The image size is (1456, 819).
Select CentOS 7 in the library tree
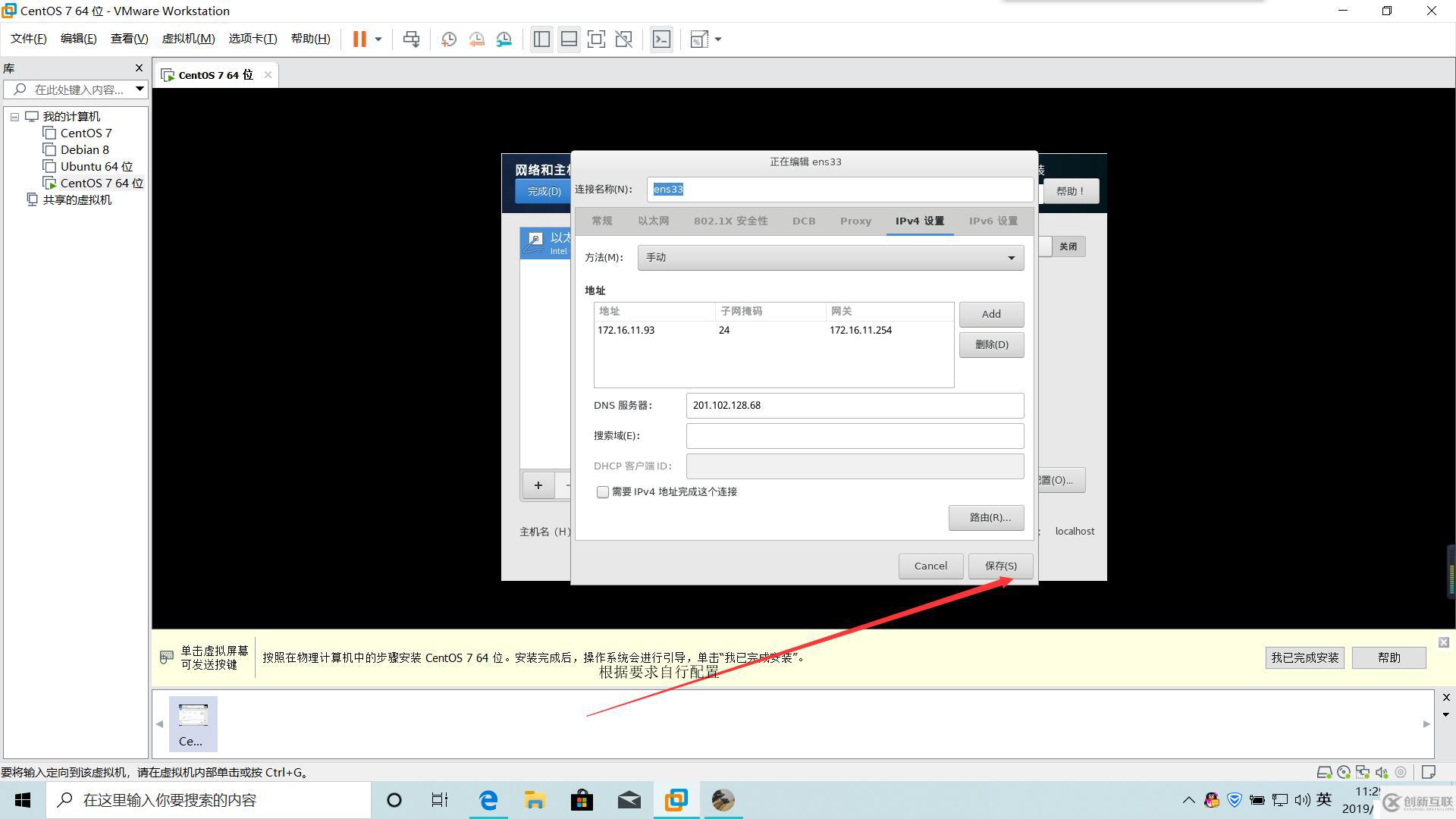click(x=86, y=133)
